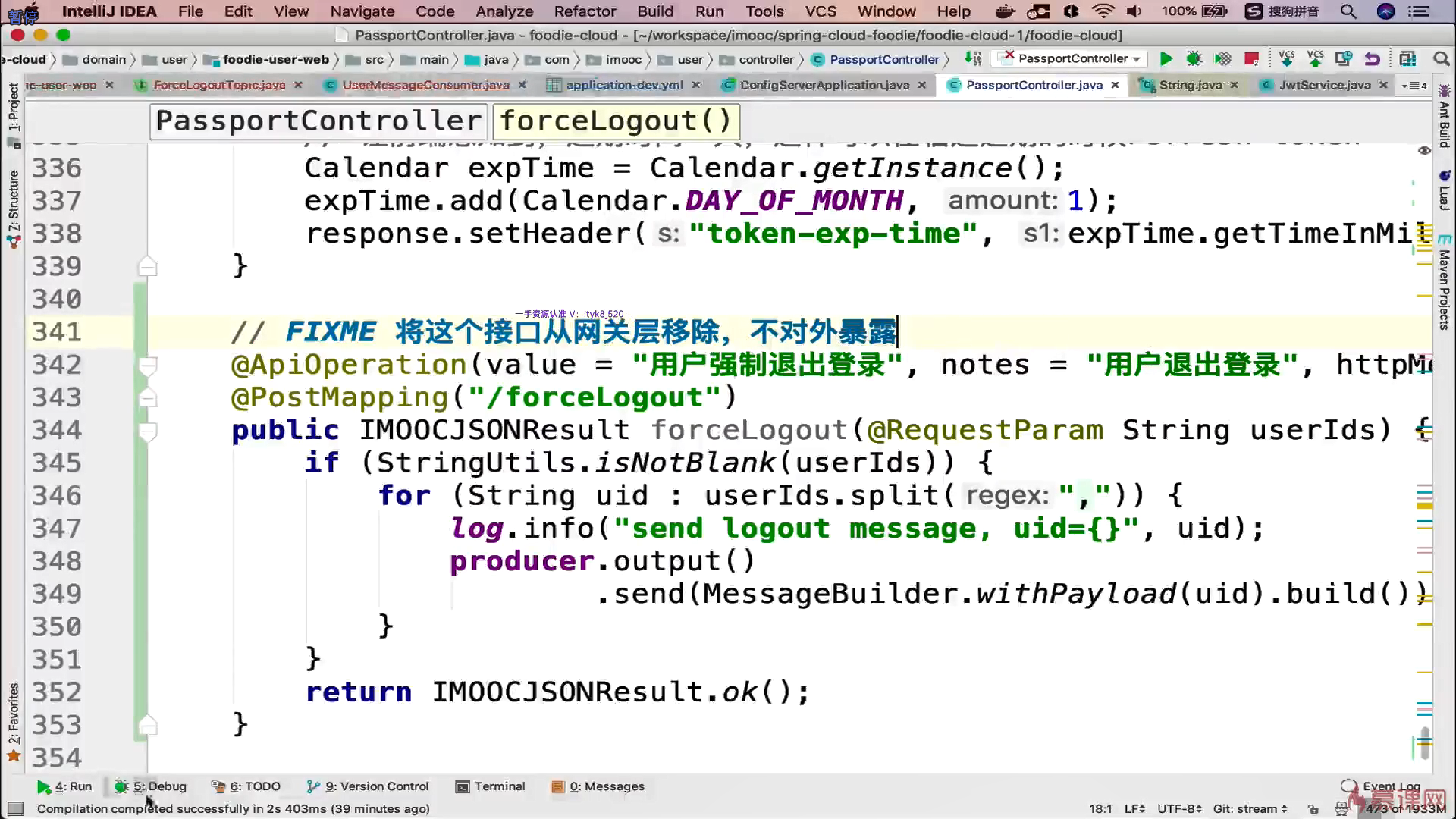The height and width of the screenshot is (819, 1456).
Task: Open the Terminal tool window button
Action: pos(490,786)
